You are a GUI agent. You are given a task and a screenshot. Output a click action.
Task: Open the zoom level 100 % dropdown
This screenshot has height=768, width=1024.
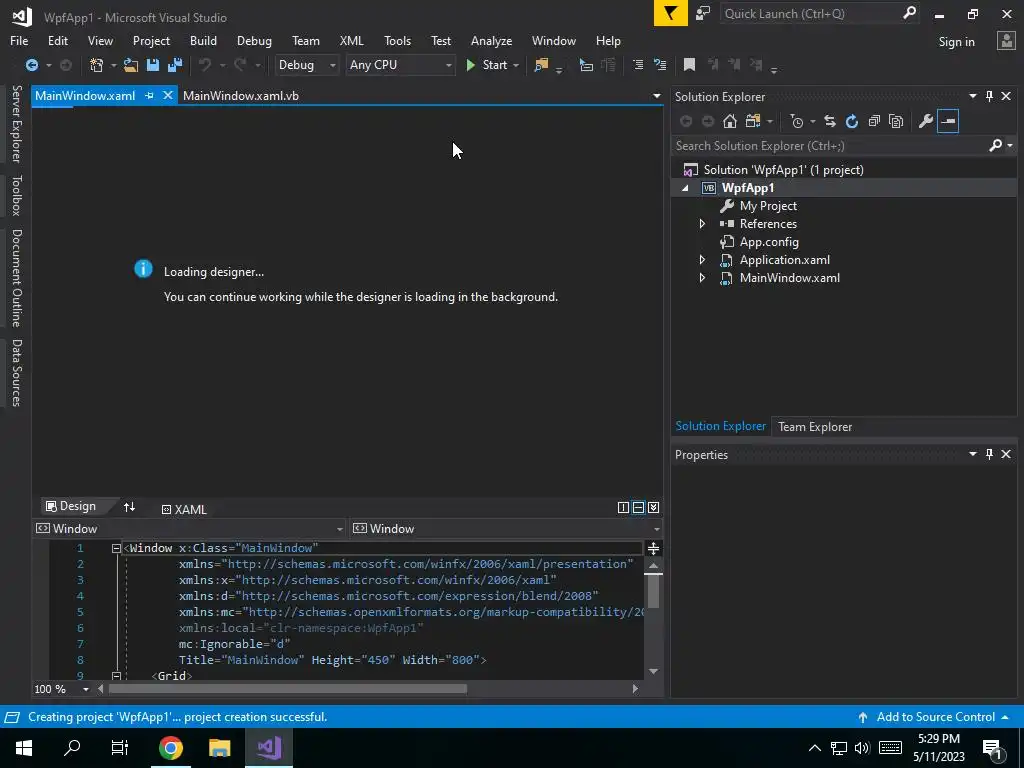(x=86, y=689)
